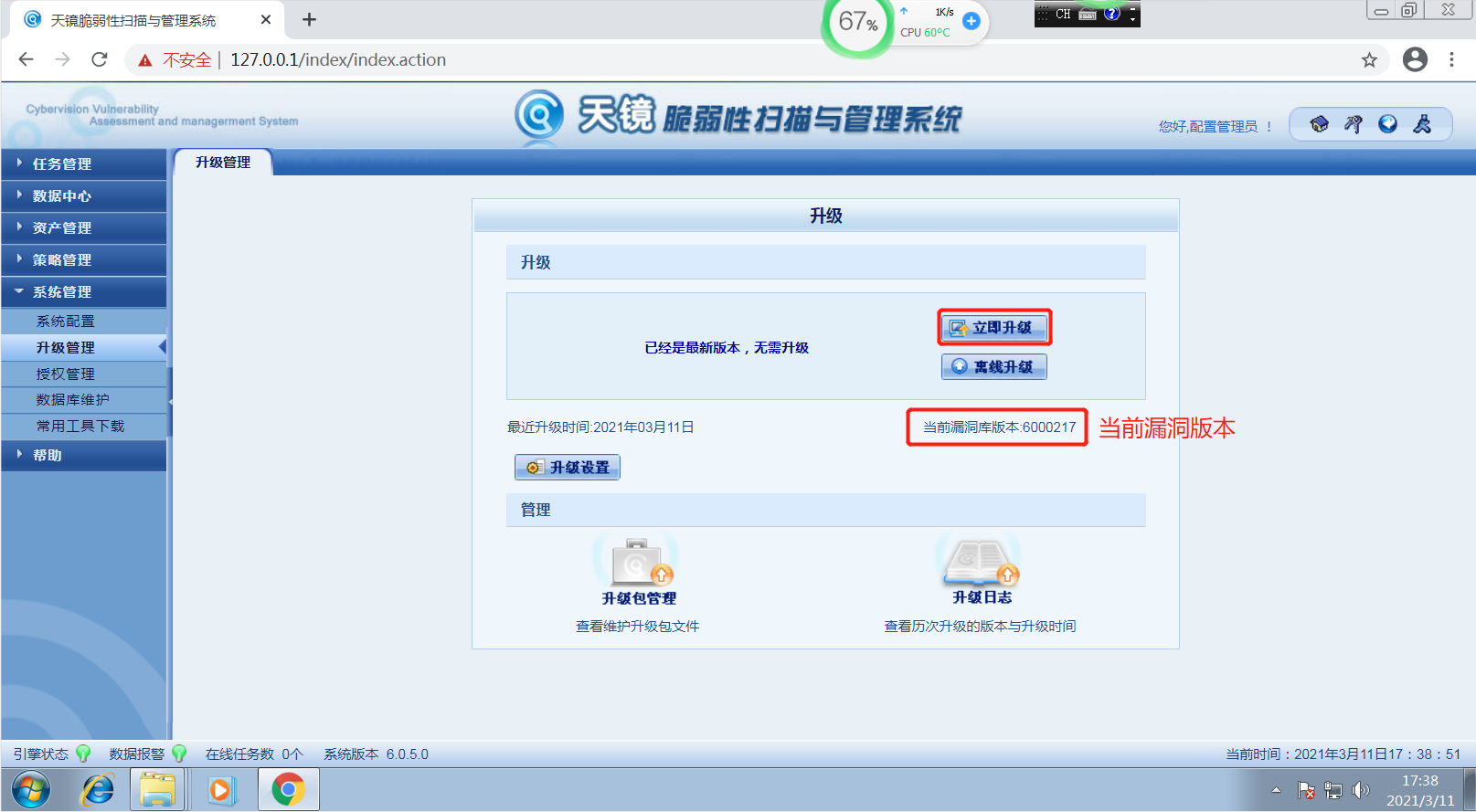This screenshot has width=1476, height=812.
Task: Click the 67% memory circle widget
Action: [857, 22]
